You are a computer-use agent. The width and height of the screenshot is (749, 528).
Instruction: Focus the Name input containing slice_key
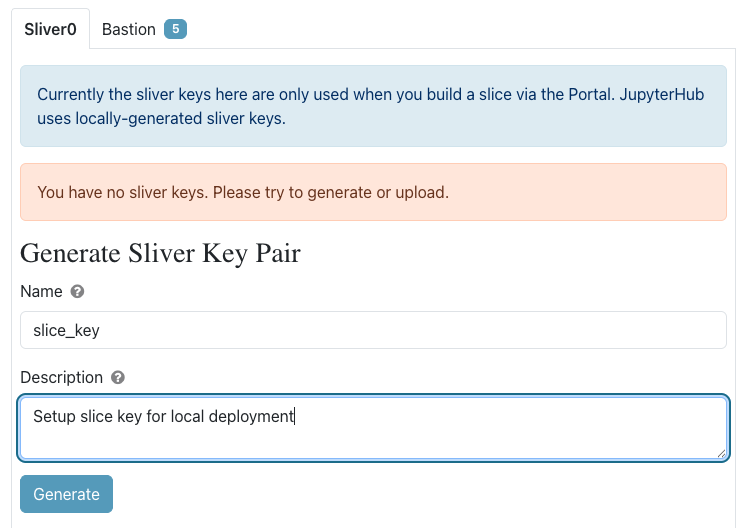coord(373,330)
